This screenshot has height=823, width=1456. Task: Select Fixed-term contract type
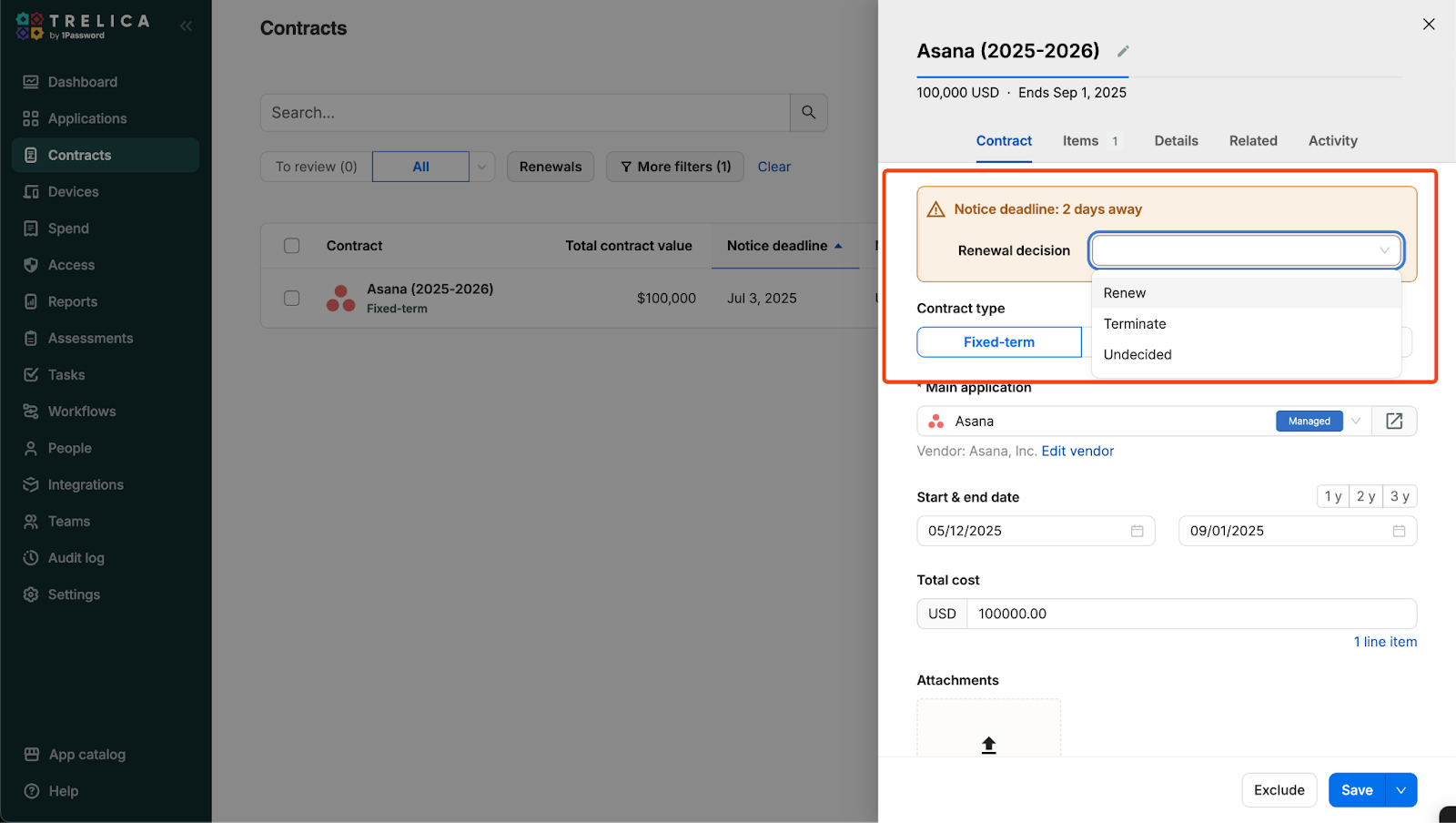(x=998, y=342)
